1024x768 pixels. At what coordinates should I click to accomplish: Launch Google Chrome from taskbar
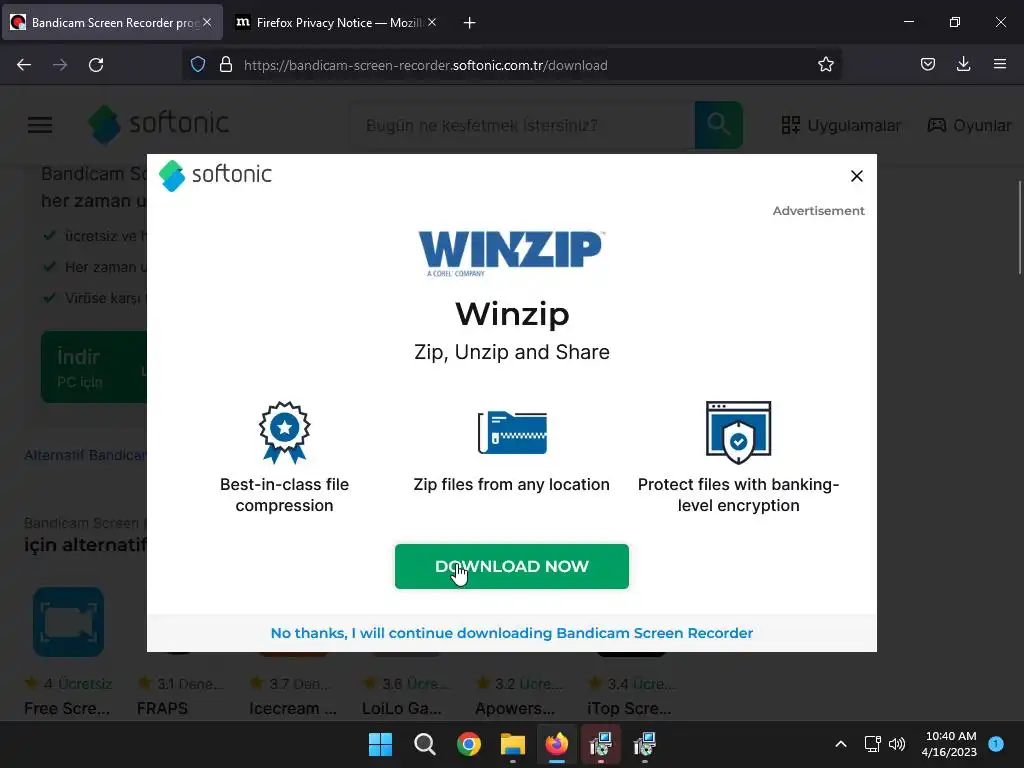(468, 744)
